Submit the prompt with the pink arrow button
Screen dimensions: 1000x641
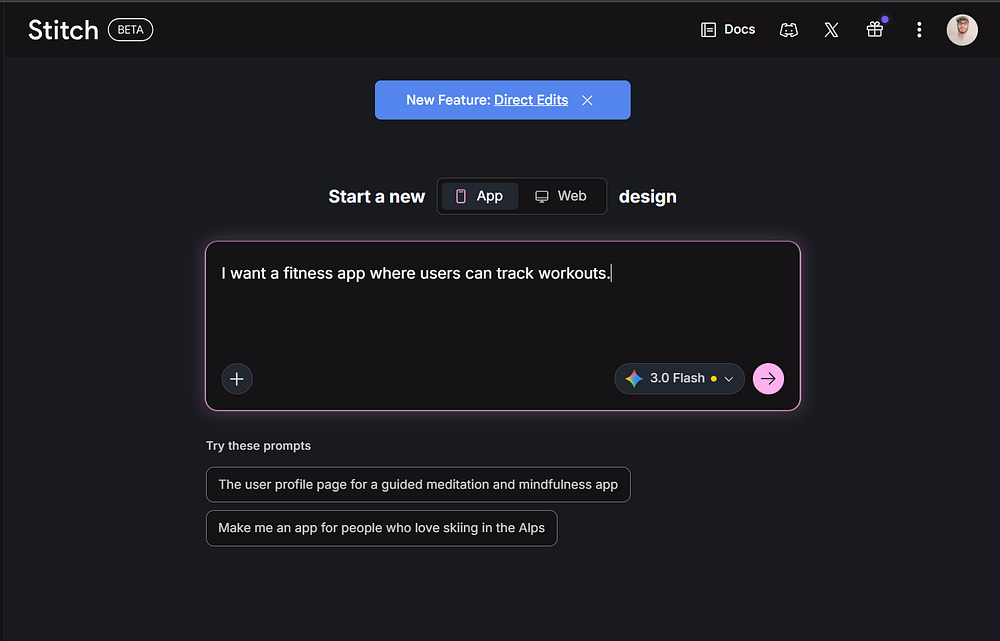[768, 379]
